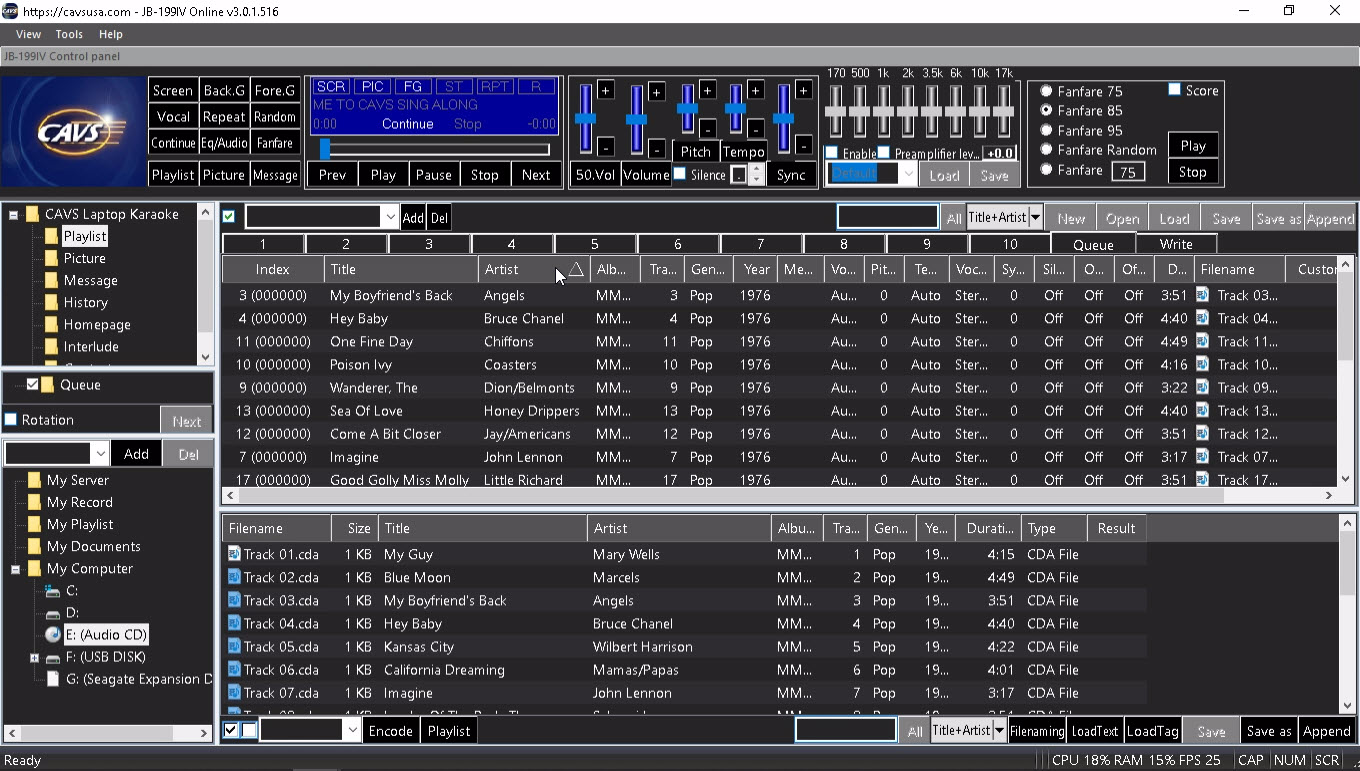The image size is (1360, 771).
Task: Click the Track 01.cda file icon
Action: (234, 554)
